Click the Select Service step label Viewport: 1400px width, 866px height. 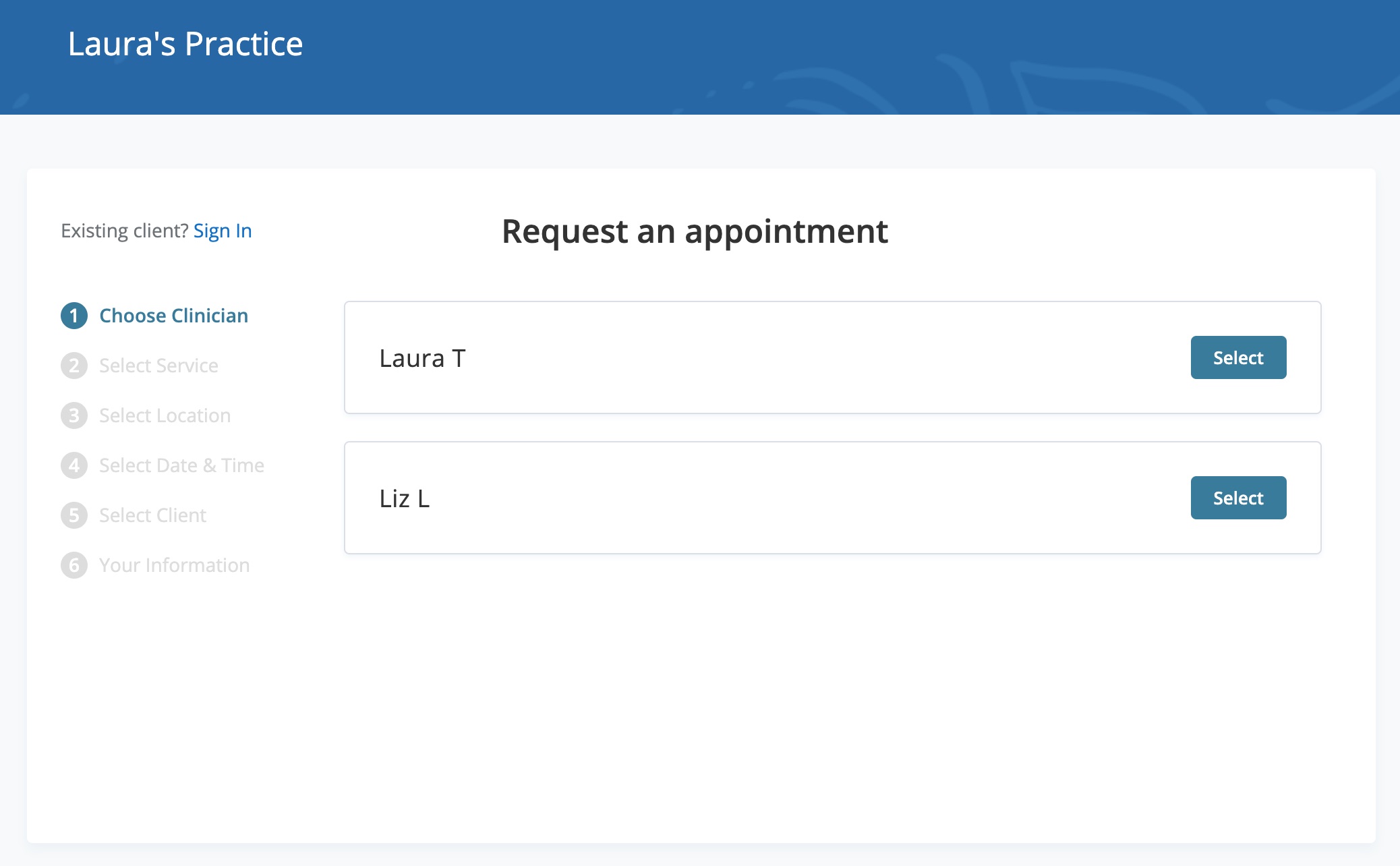(158, 365)
